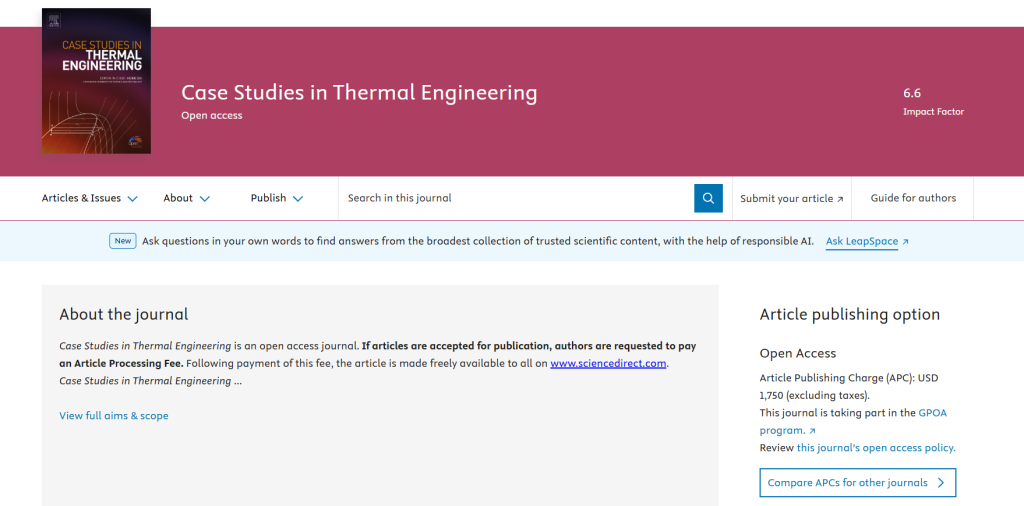Open Guide for authors
The image size is (1024, 506).
tap(913, 198)
